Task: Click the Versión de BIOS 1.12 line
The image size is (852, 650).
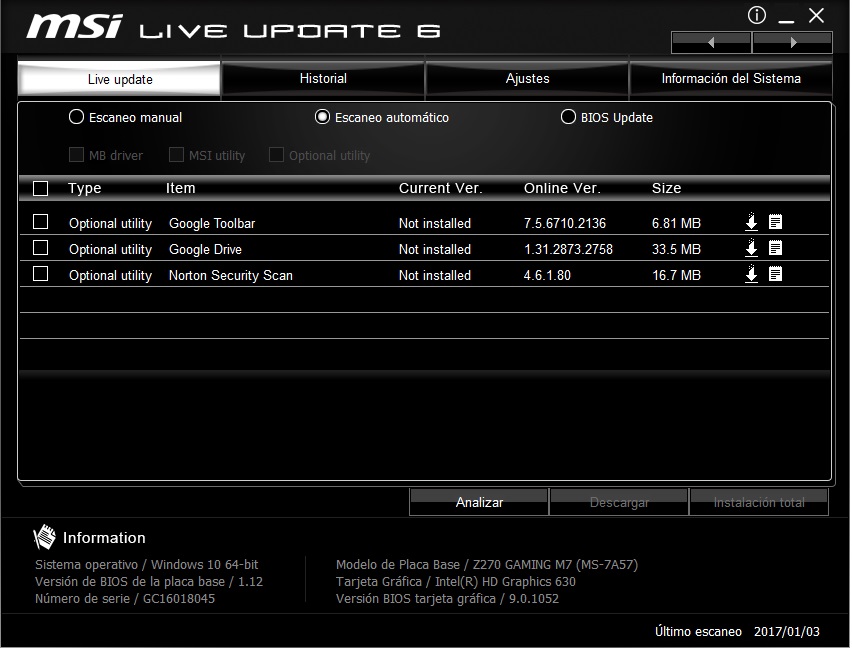Action: point(149,582)
